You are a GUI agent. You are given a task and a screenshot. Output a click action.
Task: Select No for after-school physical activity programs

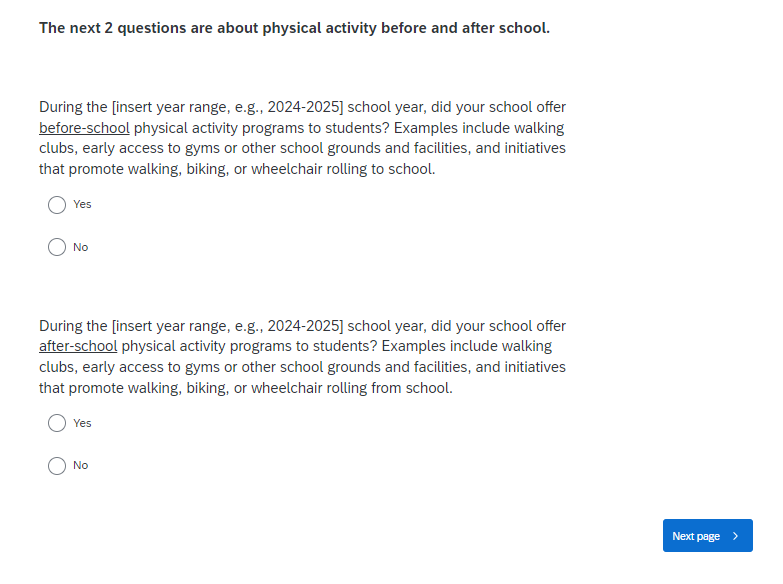click(57, 465)
